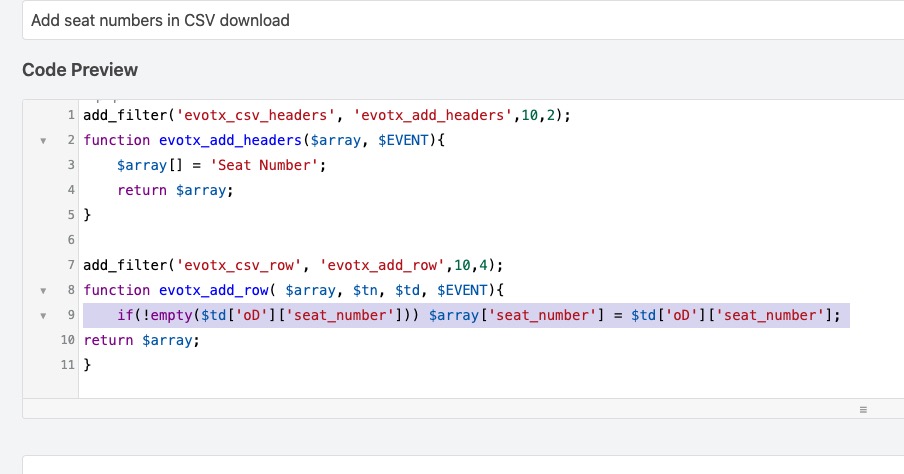Click the highlighted if(!empty seat_number line
The image size is (904, 474).
coord(466,315)
